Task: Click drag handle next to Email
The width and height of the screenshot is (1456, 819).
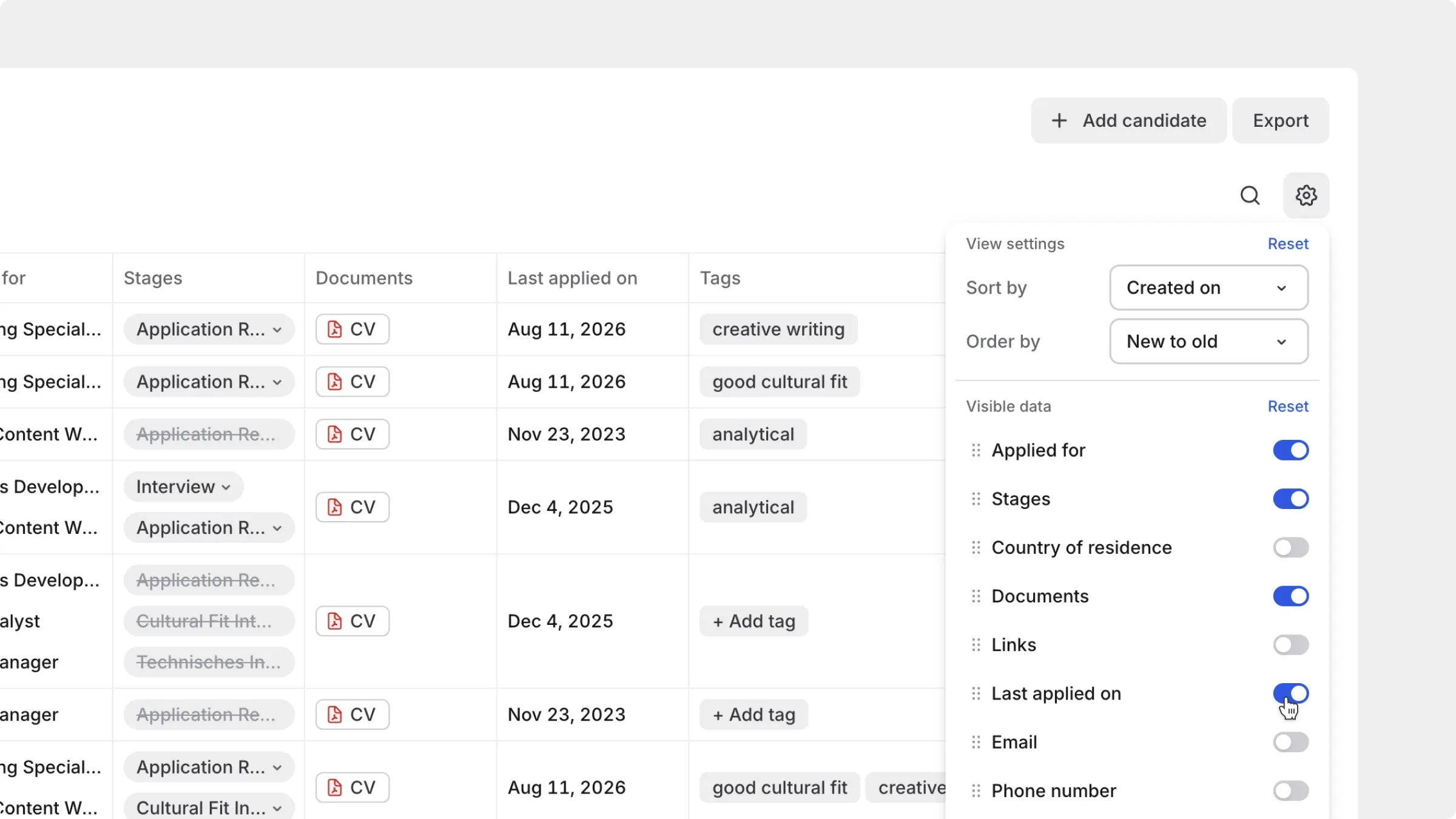Action: tap(976, 742)
